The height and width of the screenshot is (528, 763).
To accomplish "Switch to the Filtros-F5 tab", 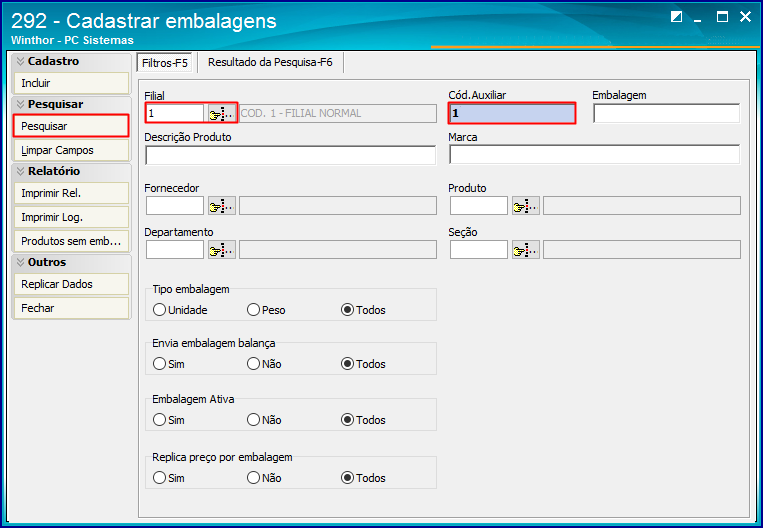I will point(165,63).
